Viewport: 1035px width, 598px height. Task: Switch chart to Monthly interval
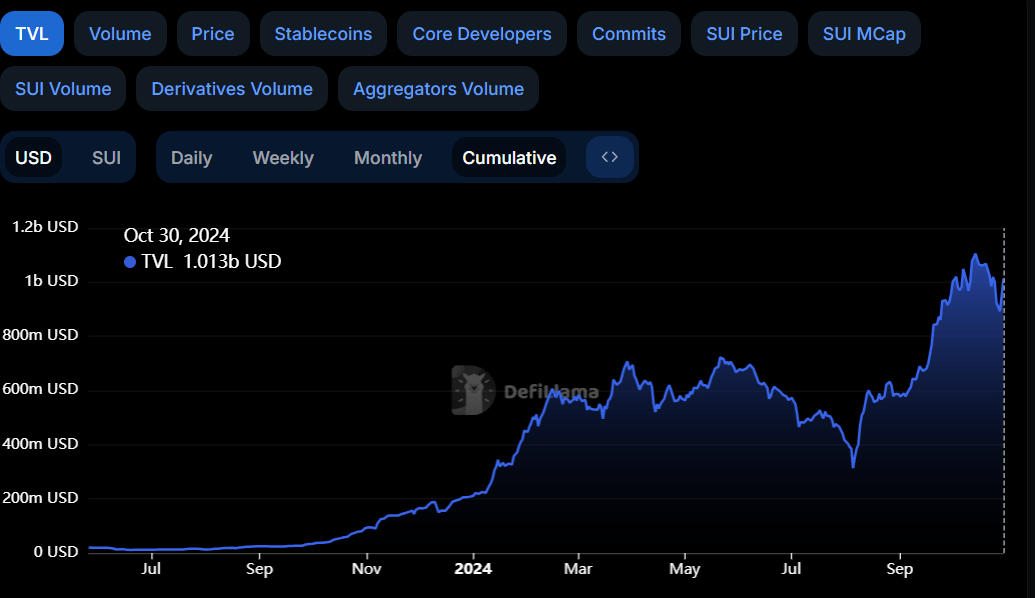(x=387, y=157)
